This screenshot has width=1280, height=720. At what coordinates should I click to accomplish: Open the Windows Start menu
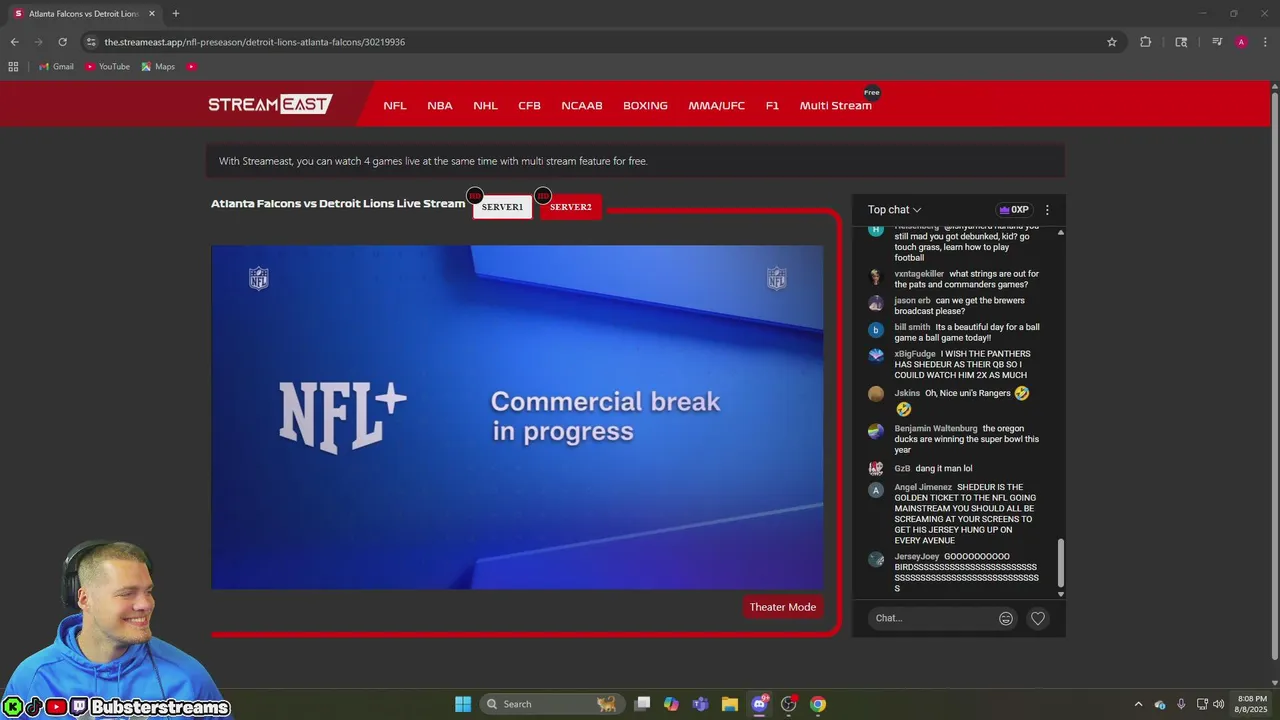463,704
